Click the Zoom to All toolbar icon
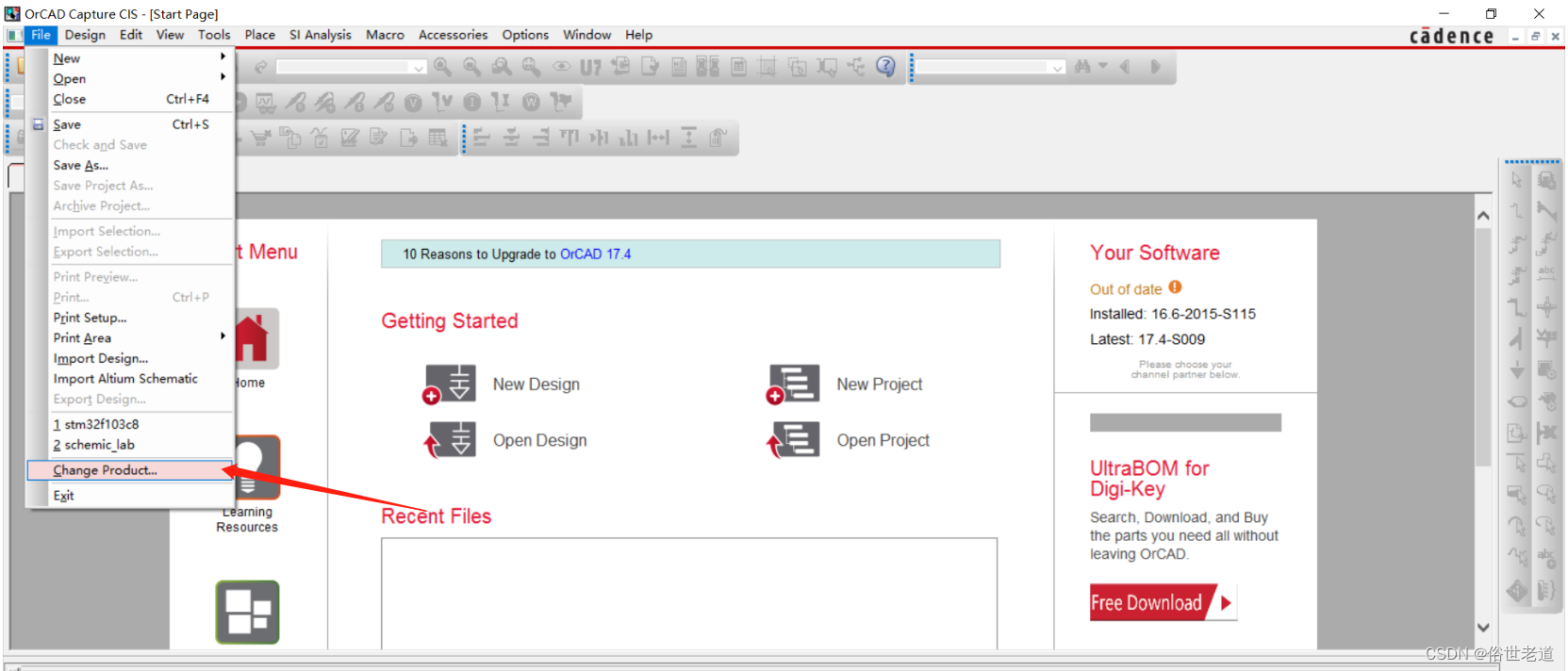 (532, 67)
